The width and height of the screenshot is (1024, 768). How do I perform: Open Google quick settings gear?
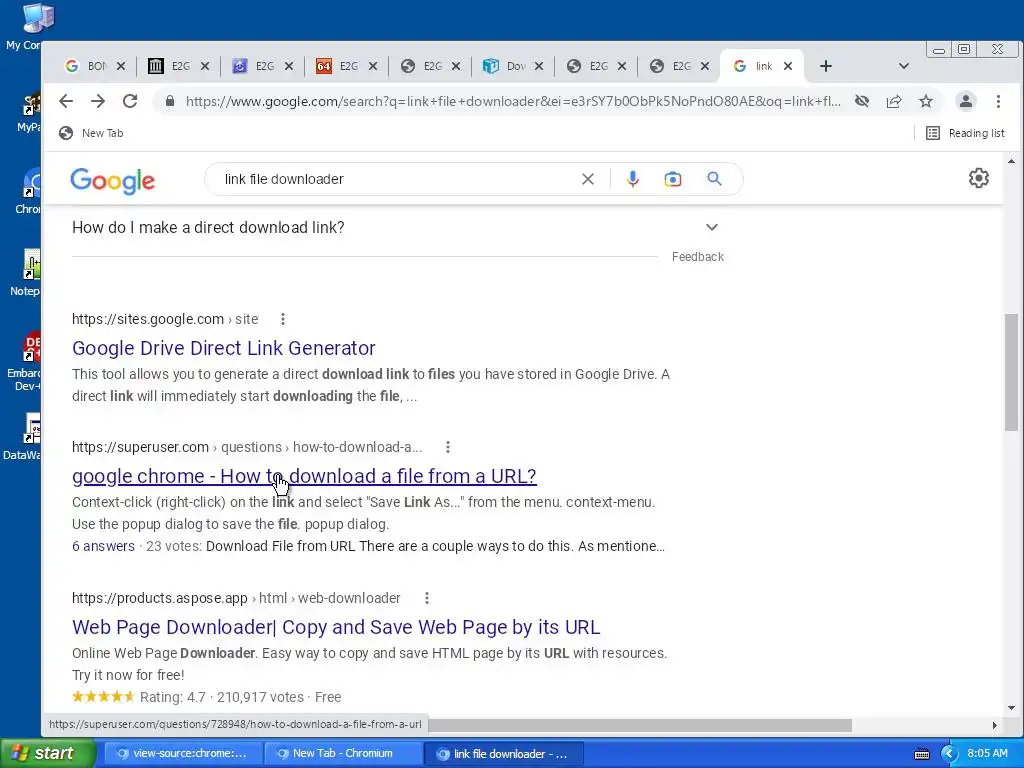[x=978, y=178]
